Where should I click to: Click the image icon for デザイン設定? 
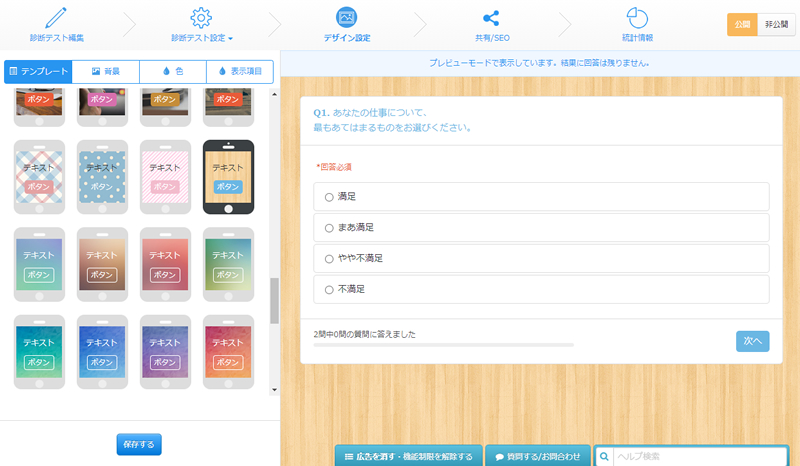[347, 18]
